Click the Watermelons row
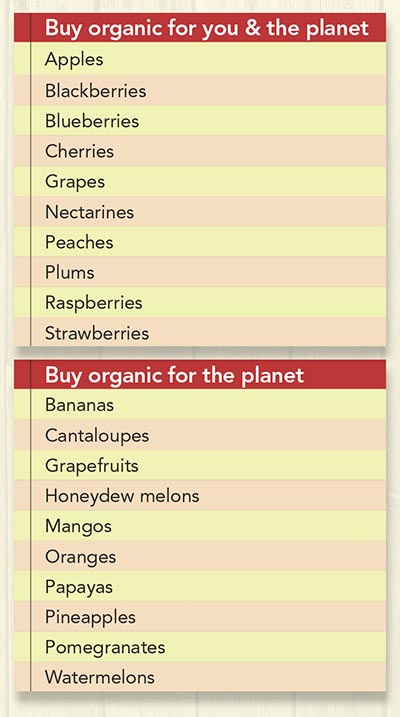Viewport: 400px width, 717px height. tap(200, 677)
